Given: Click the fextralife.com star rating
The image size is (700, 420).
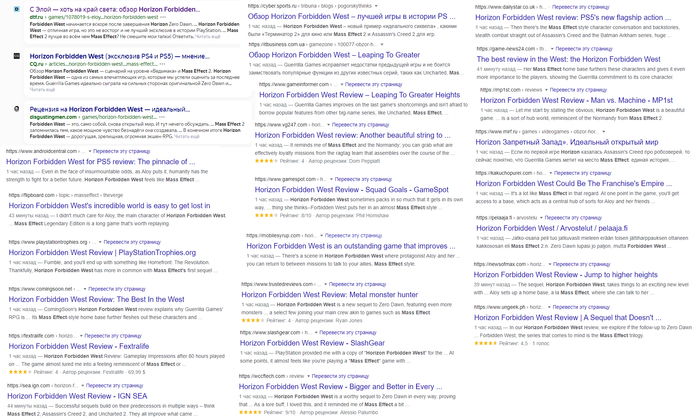Looking at the screenshot, I should tap(20, 372).
